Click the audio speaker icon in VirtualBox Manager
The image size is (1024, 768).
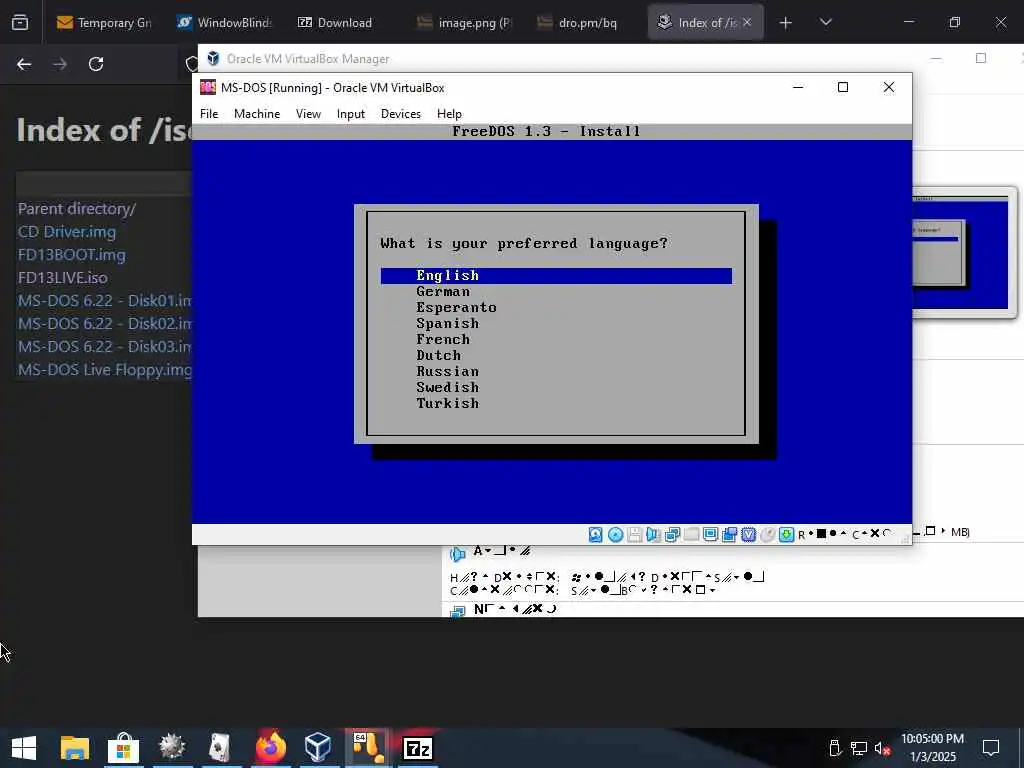(458, 554)
